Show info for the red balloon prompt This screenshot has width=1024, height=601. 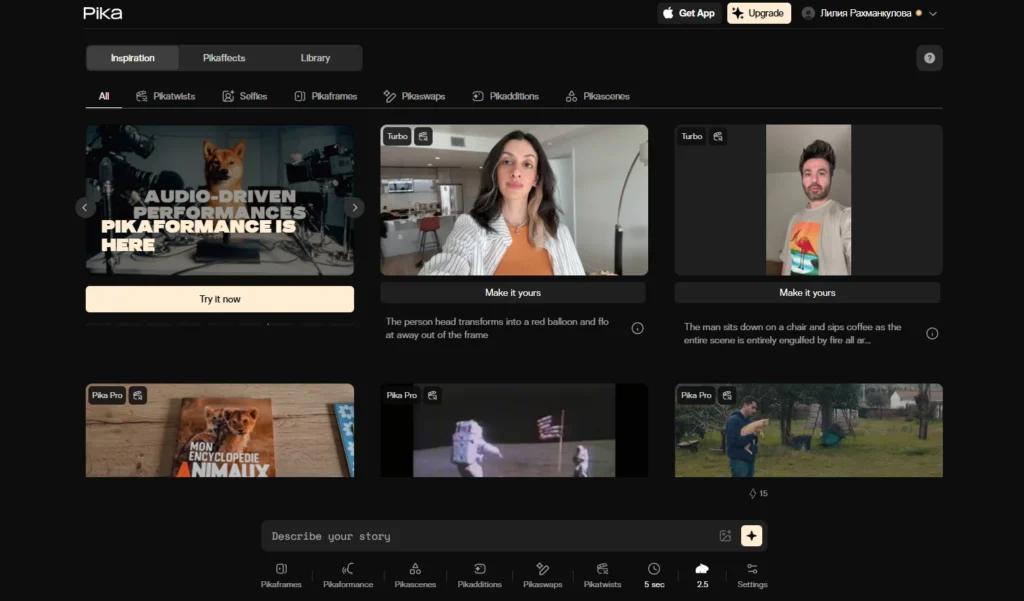coord(637,329)
